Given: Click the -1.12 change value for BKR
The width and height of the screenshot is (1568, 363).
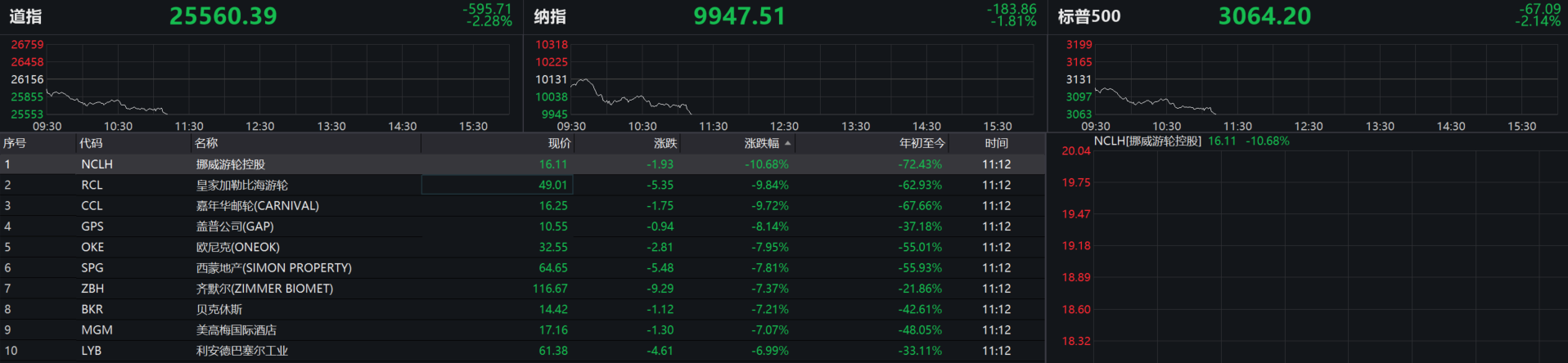Looking at the screenshot, I should click(x=660, y=309).
